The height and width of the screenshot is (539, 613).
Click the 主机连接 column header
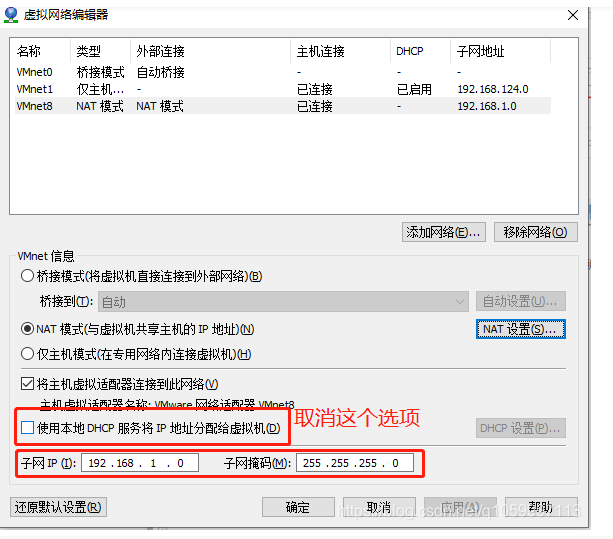pos(341,51)
